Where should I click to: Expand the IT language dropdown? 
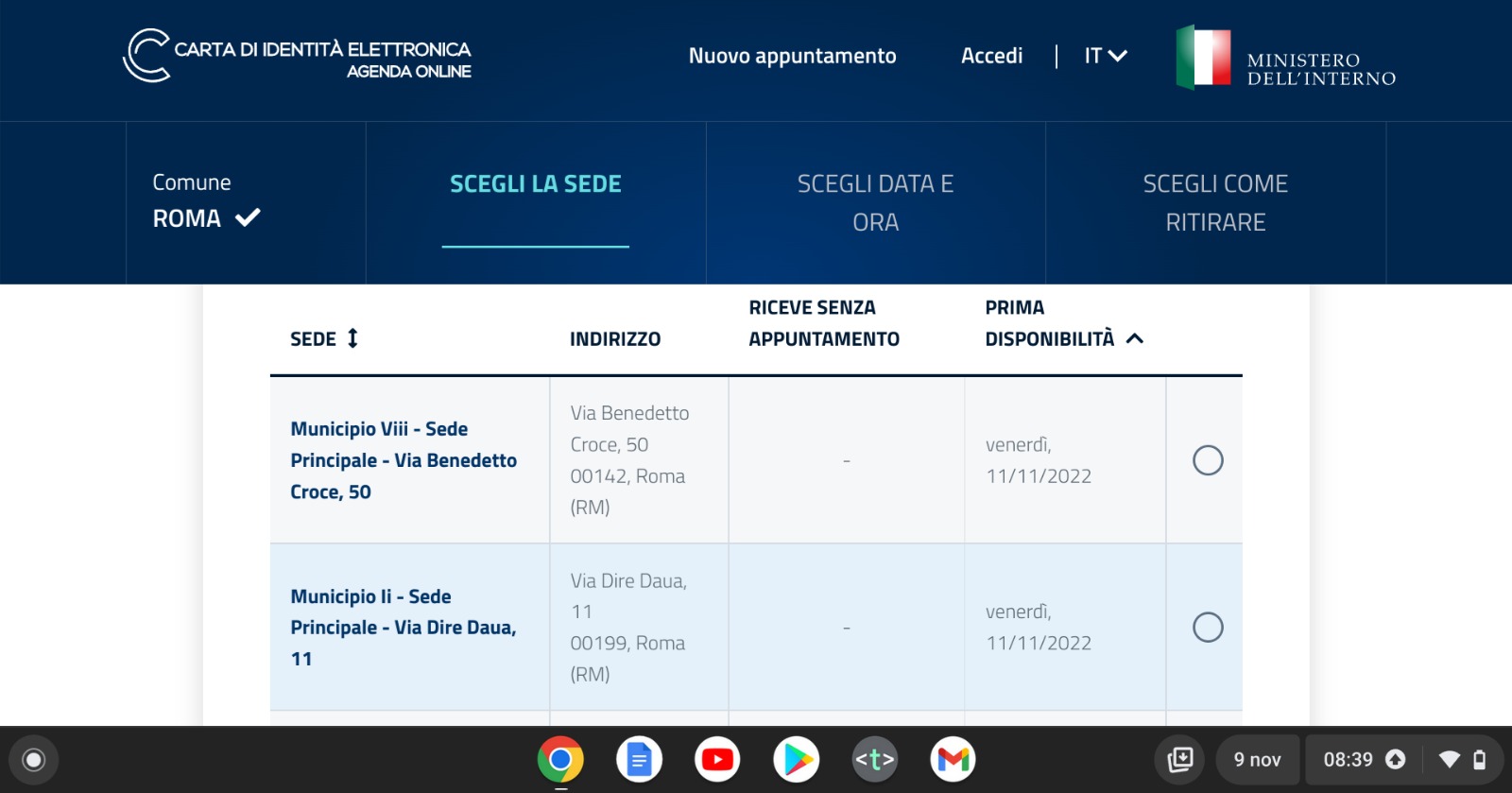click(1106, 56)
